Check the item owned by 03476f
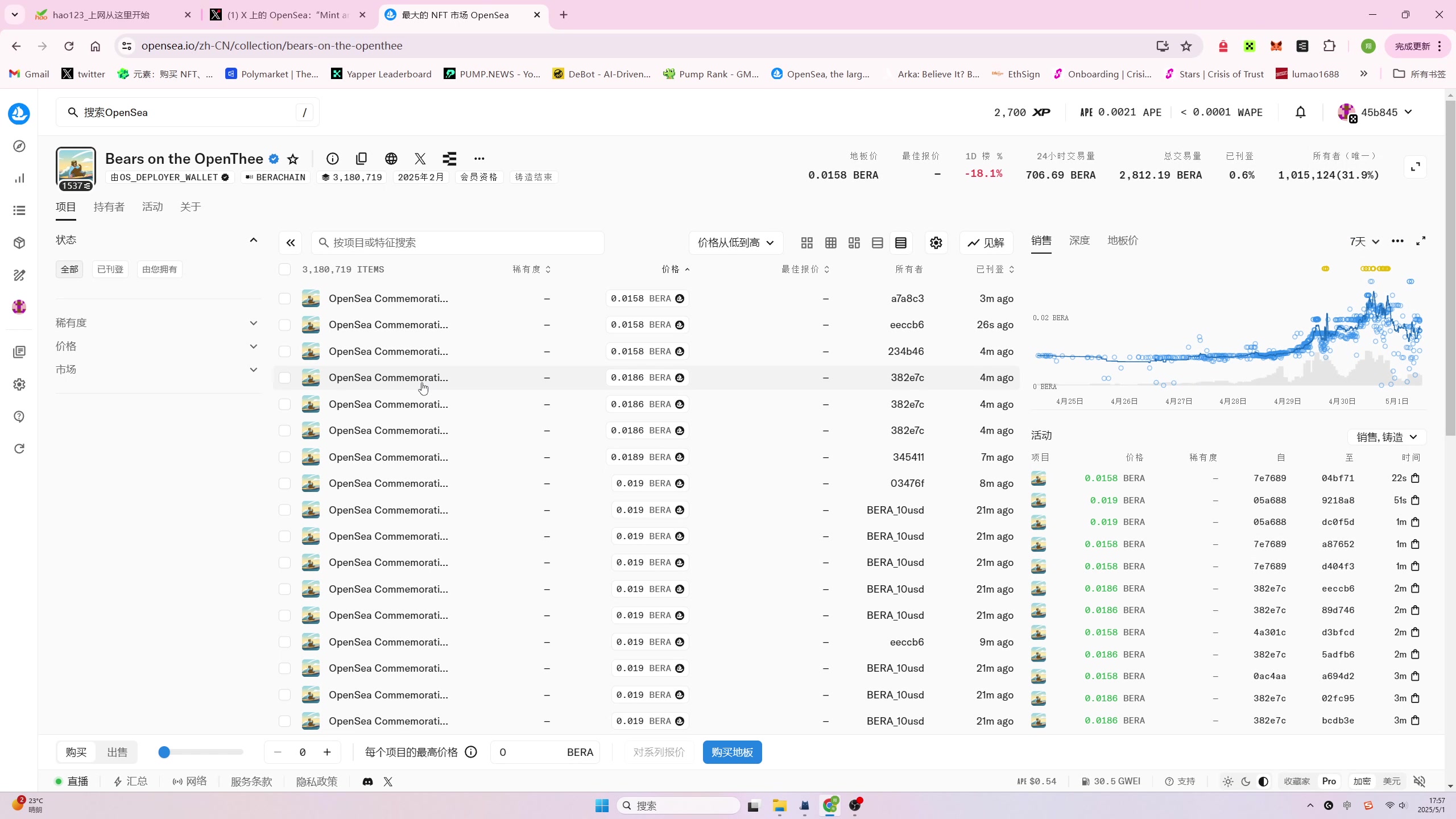 point(285,483)
